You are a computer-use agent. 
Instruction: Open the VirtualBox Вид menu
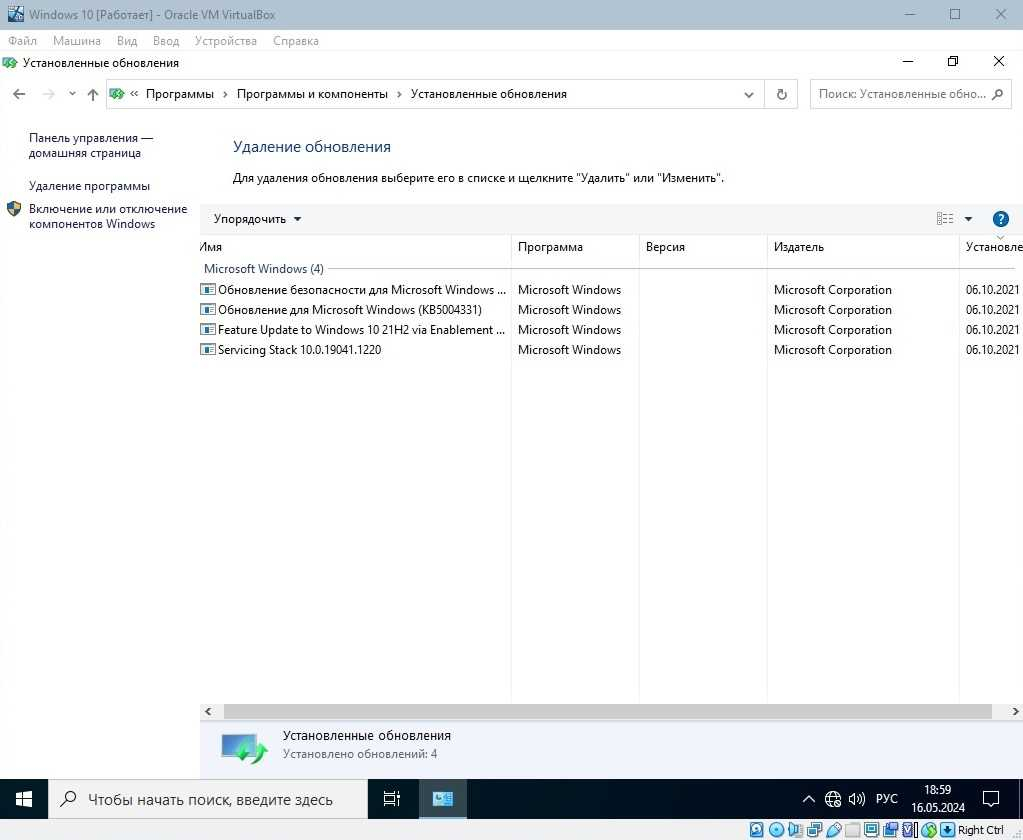[127, 41]
